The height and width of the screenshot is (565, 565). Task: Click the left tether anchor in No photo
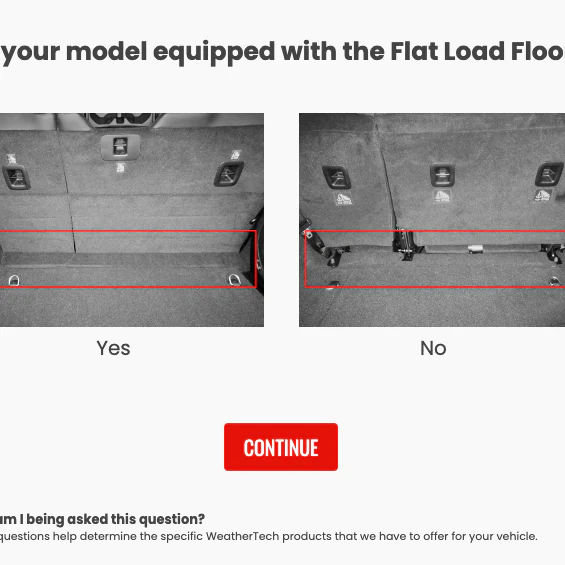[337, 177]
